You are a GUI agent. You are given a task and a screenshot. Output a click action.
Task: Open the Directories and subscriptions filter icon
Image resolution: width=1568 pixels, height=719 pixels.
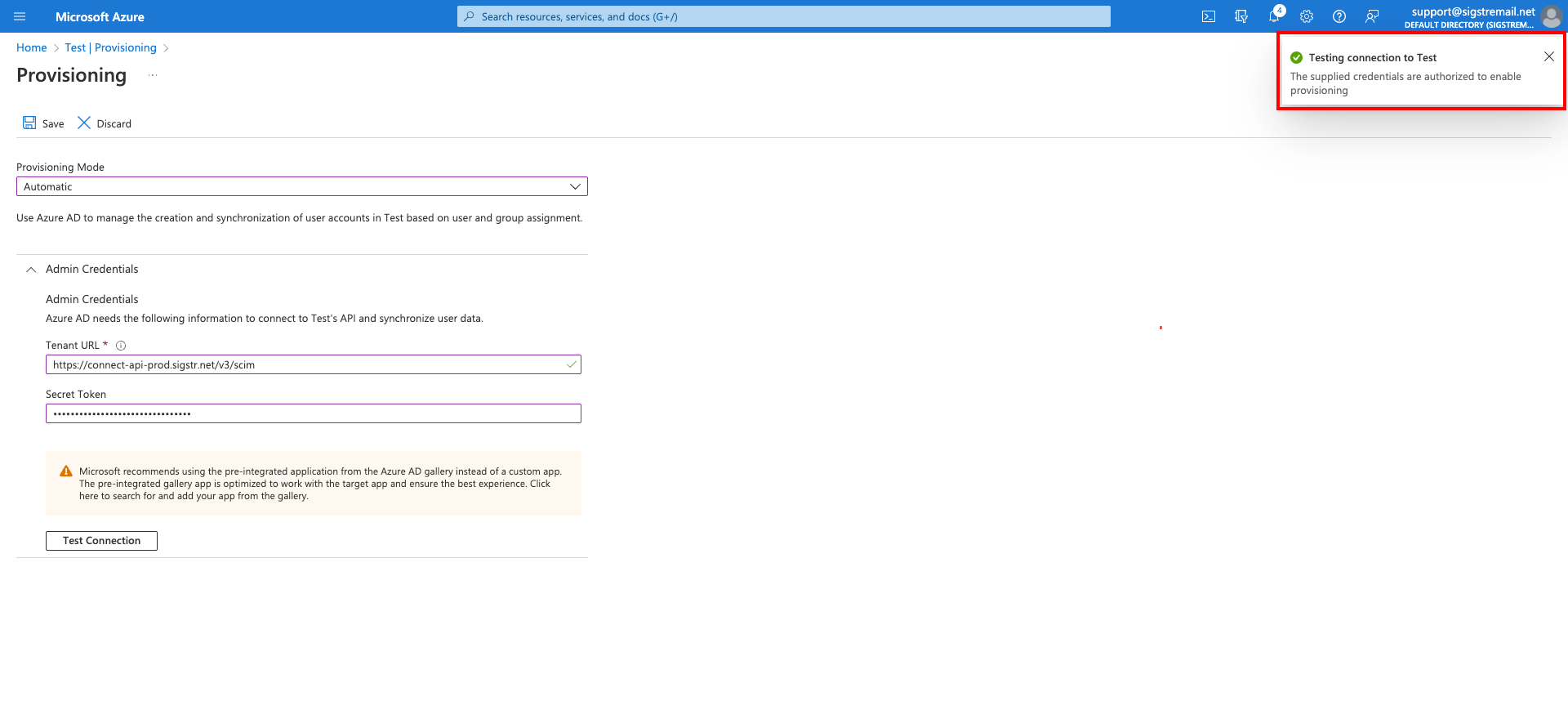click(1241, 16)
